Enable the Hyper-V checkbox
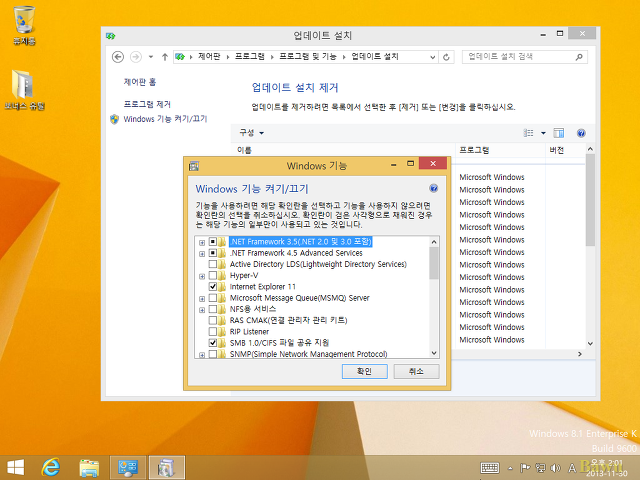Screen dimensions: 640x480 213,276
